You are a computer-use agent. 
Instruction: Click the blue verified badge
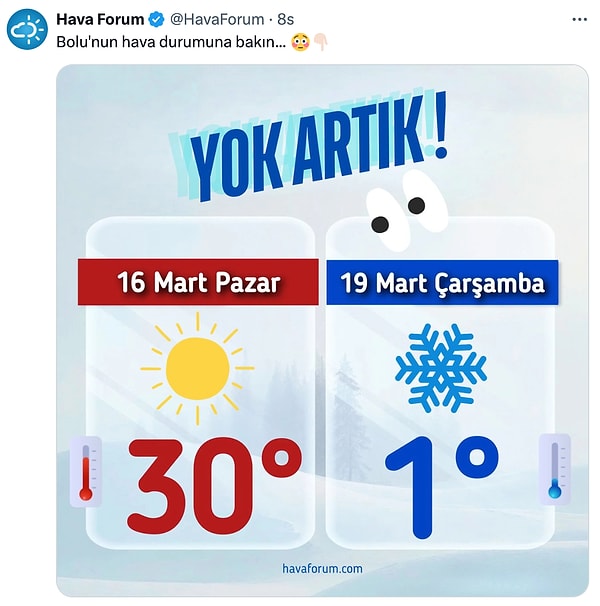(x=156, y=19)
